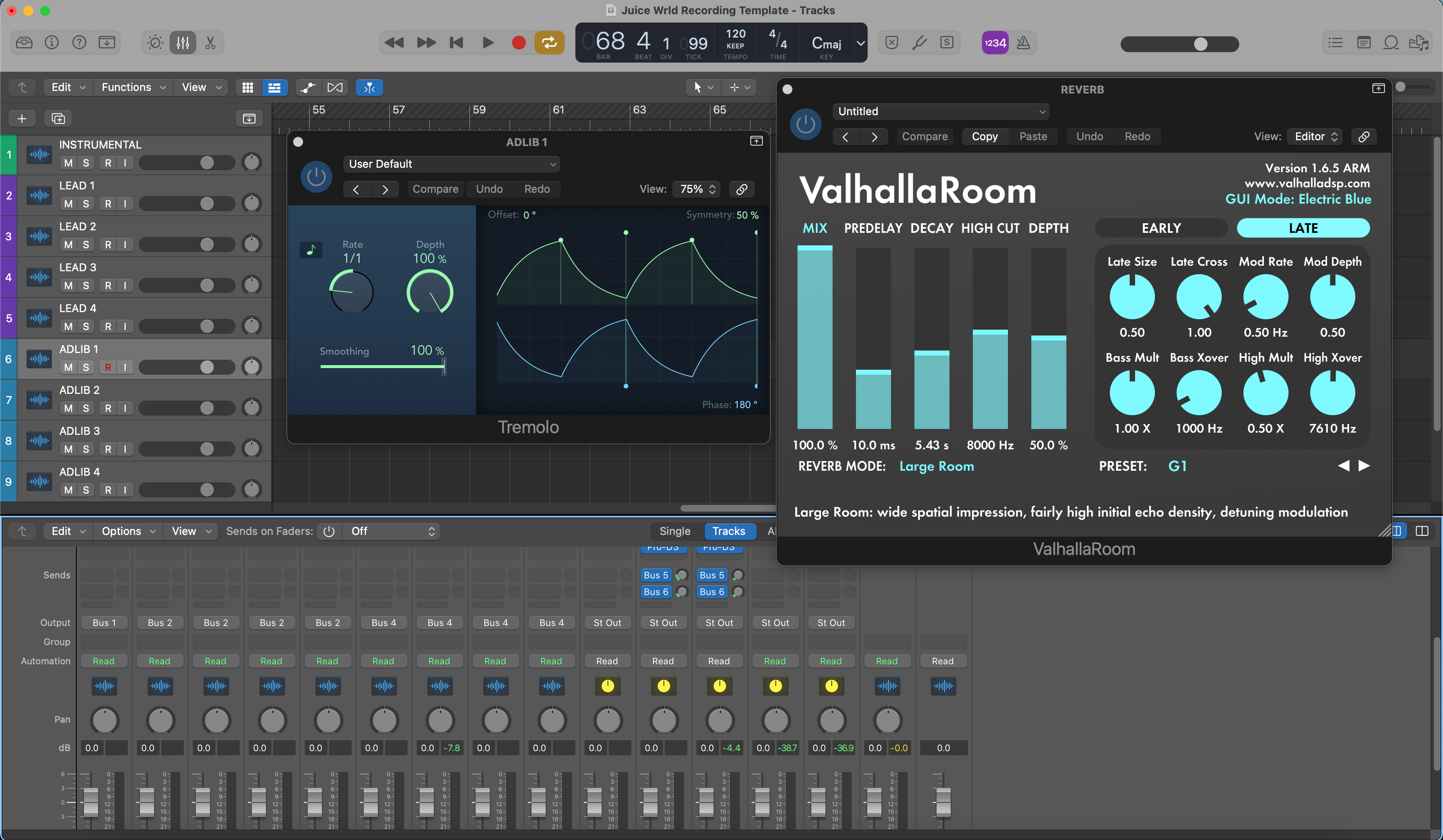Bypass ValhallaRoom reverb with power button
This screenshot has width=1443, height=840.
(x=805, y=124)
